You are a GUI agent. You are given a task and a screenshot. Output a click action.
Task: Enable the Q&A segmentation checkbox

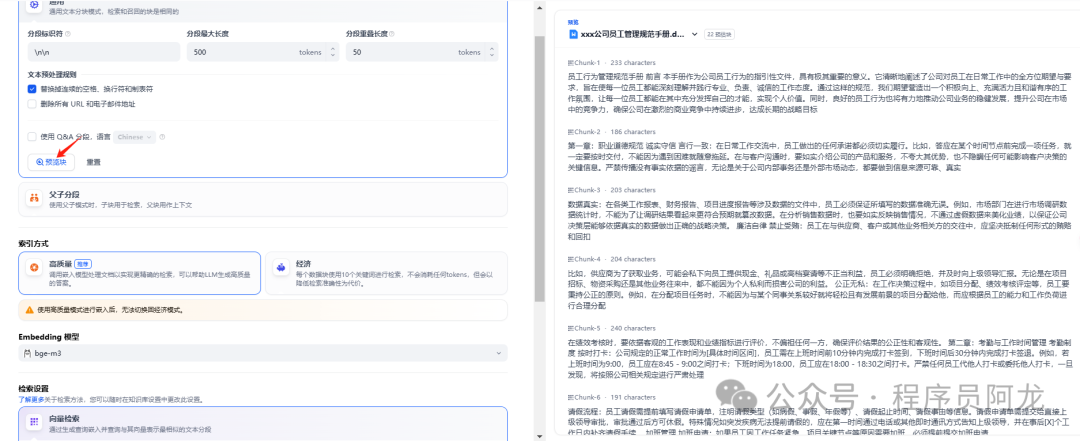[x=33, y=135]
